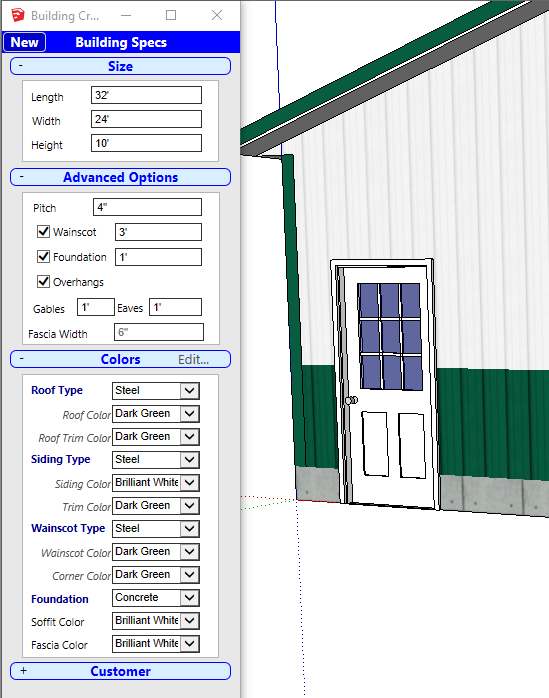Click the New button
Image resolution: width=549 pixels, height=698 pixels.
coord(24,42)
